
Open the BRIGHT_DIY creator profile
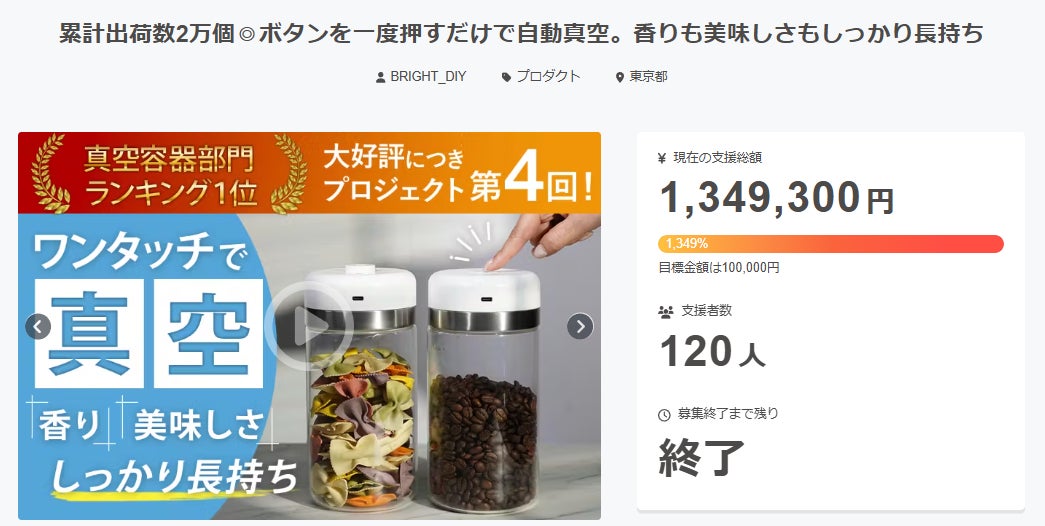pyautogui.click(x=428, y=77)
